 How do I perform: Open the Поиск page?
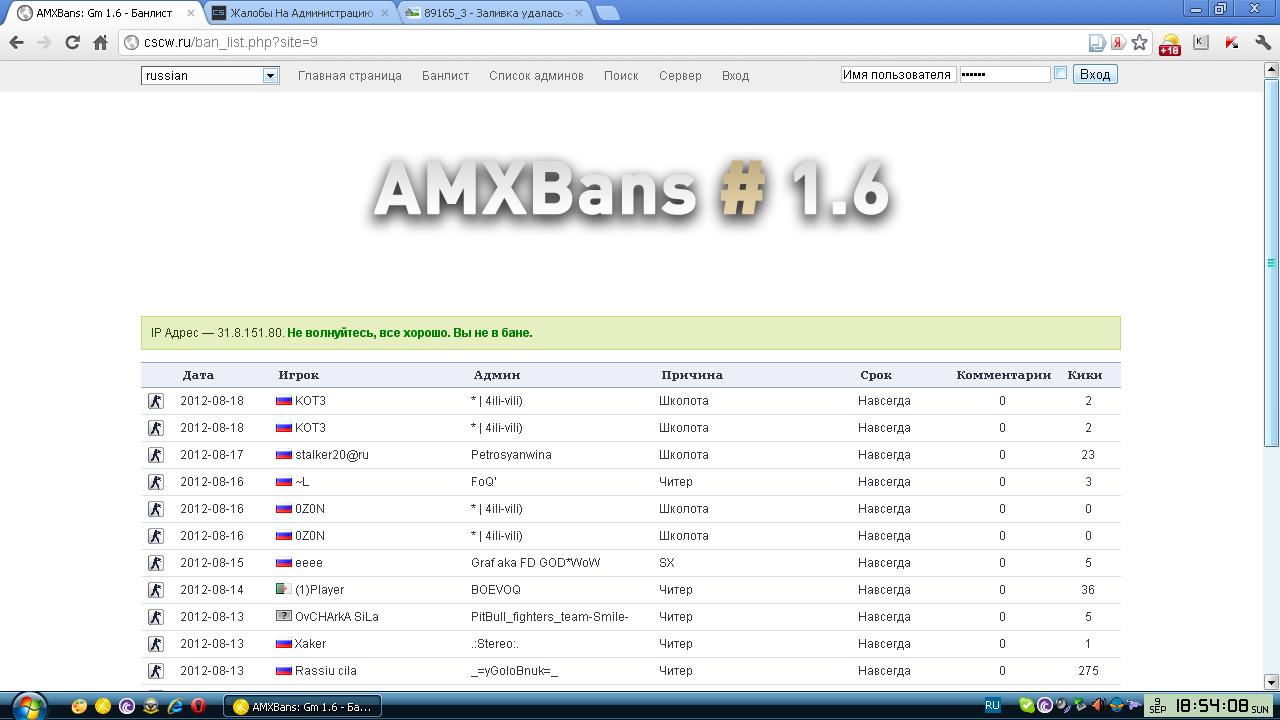(x=621, y=76)
